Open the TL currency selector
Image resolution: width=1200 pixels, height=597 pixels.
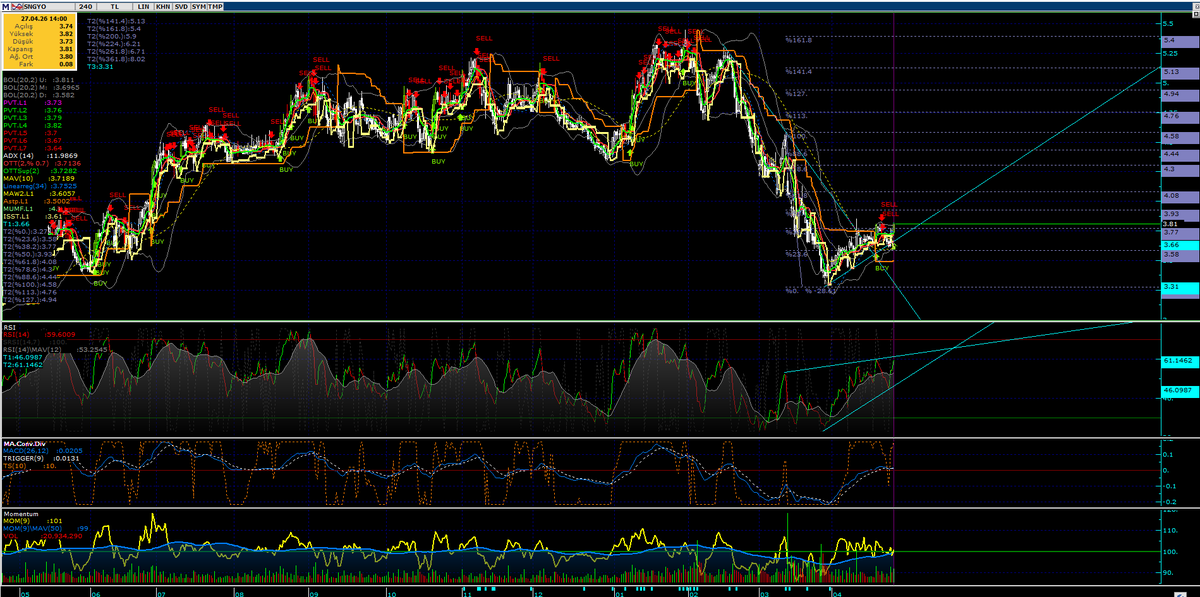click(x=115, y=7)
